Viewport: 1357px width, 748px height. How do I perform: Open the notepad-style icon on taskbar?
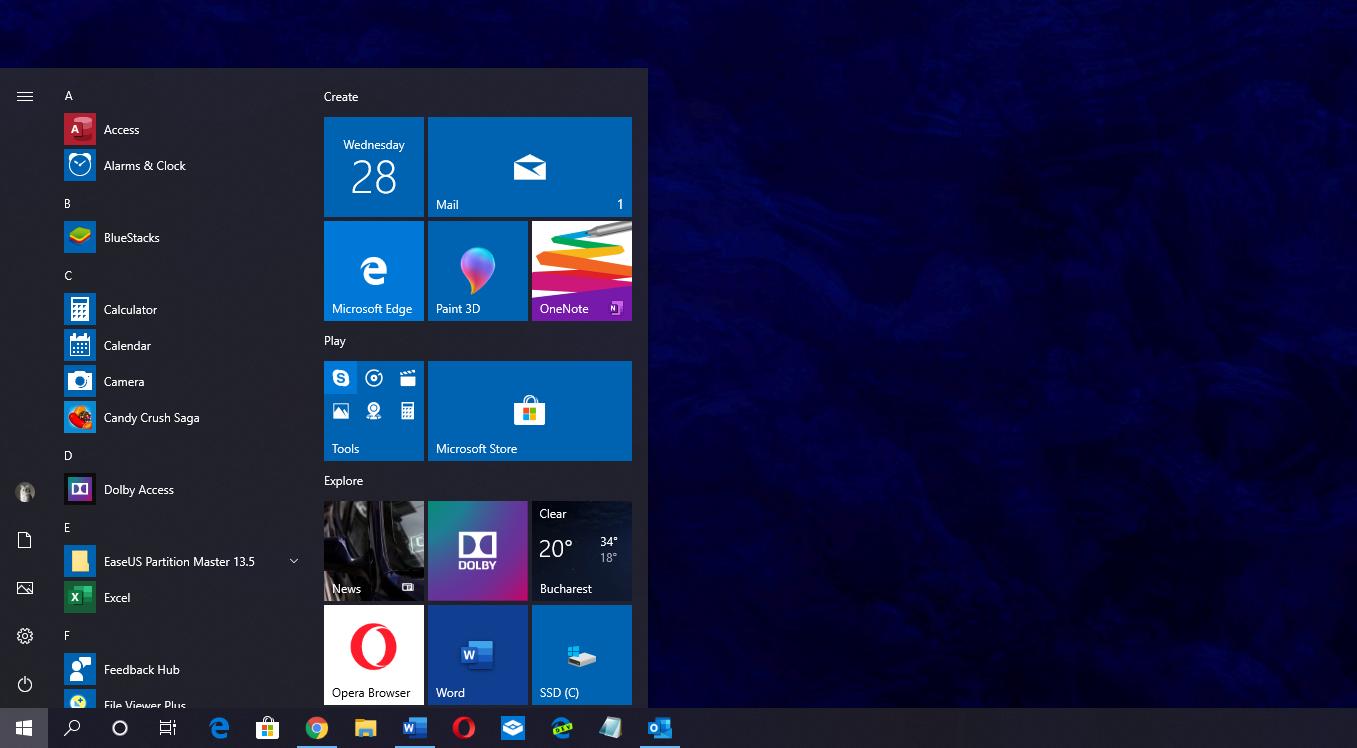[x=610, y=728]
